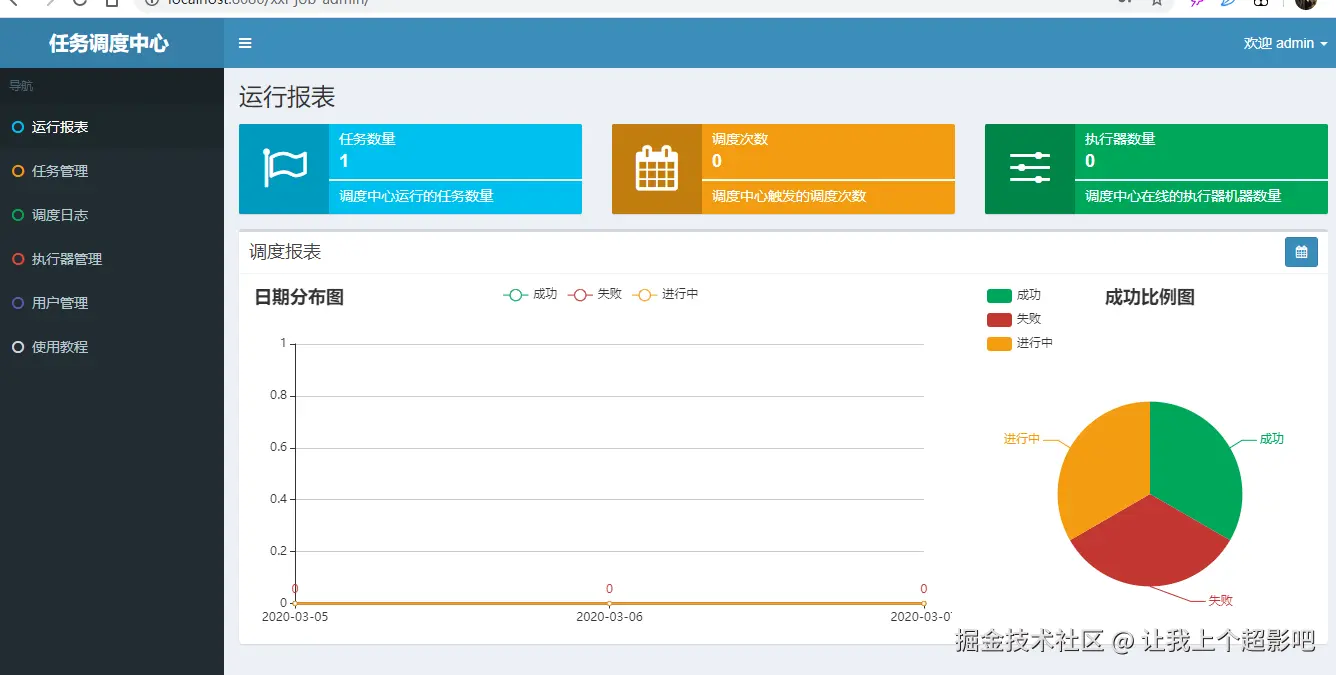Click the 日期分布图 chart title
Screen dimensions: 1336x675
[299, 297]
